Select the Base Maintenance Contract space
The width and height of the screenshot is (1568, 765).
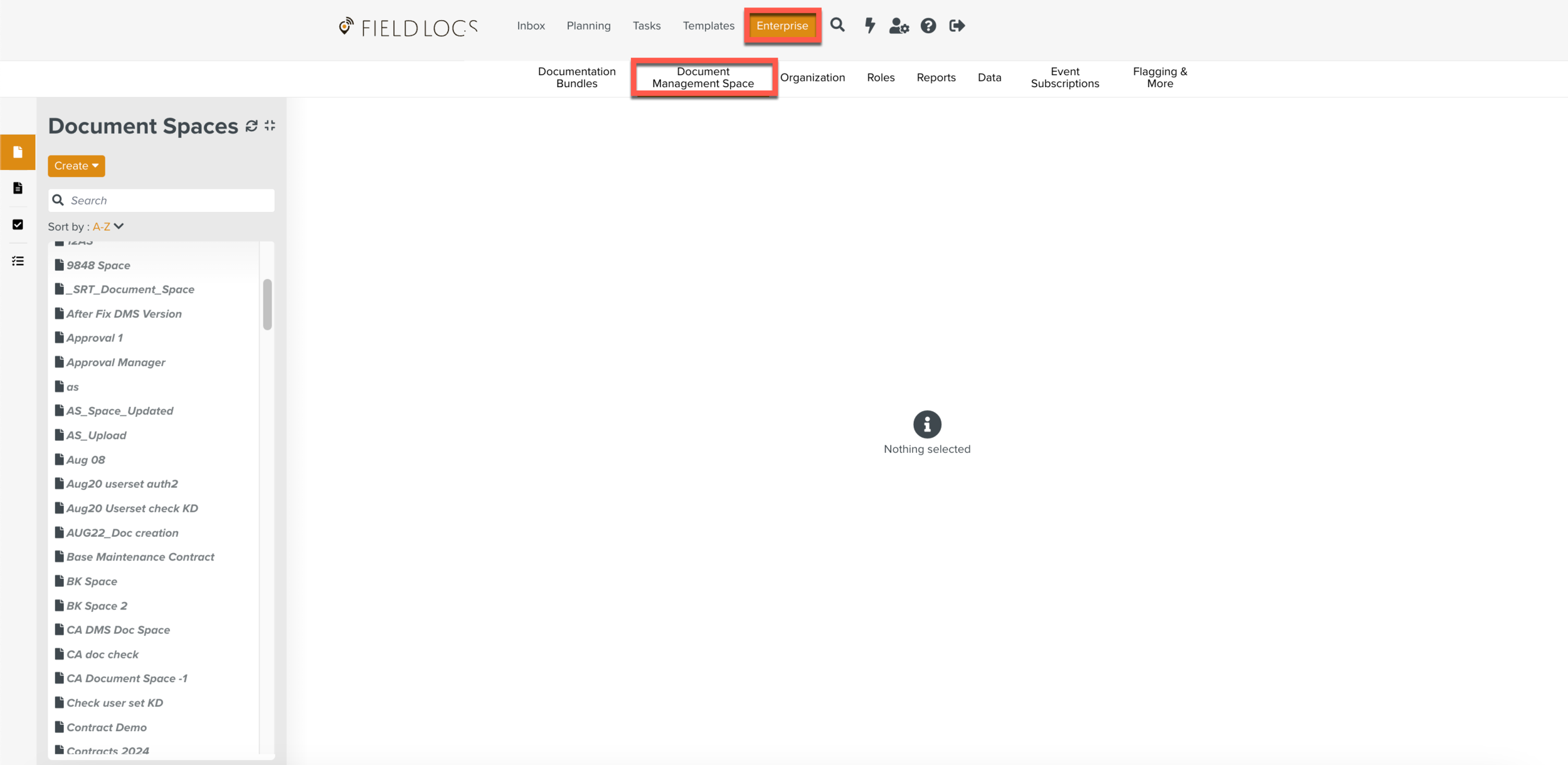point(140,557)
